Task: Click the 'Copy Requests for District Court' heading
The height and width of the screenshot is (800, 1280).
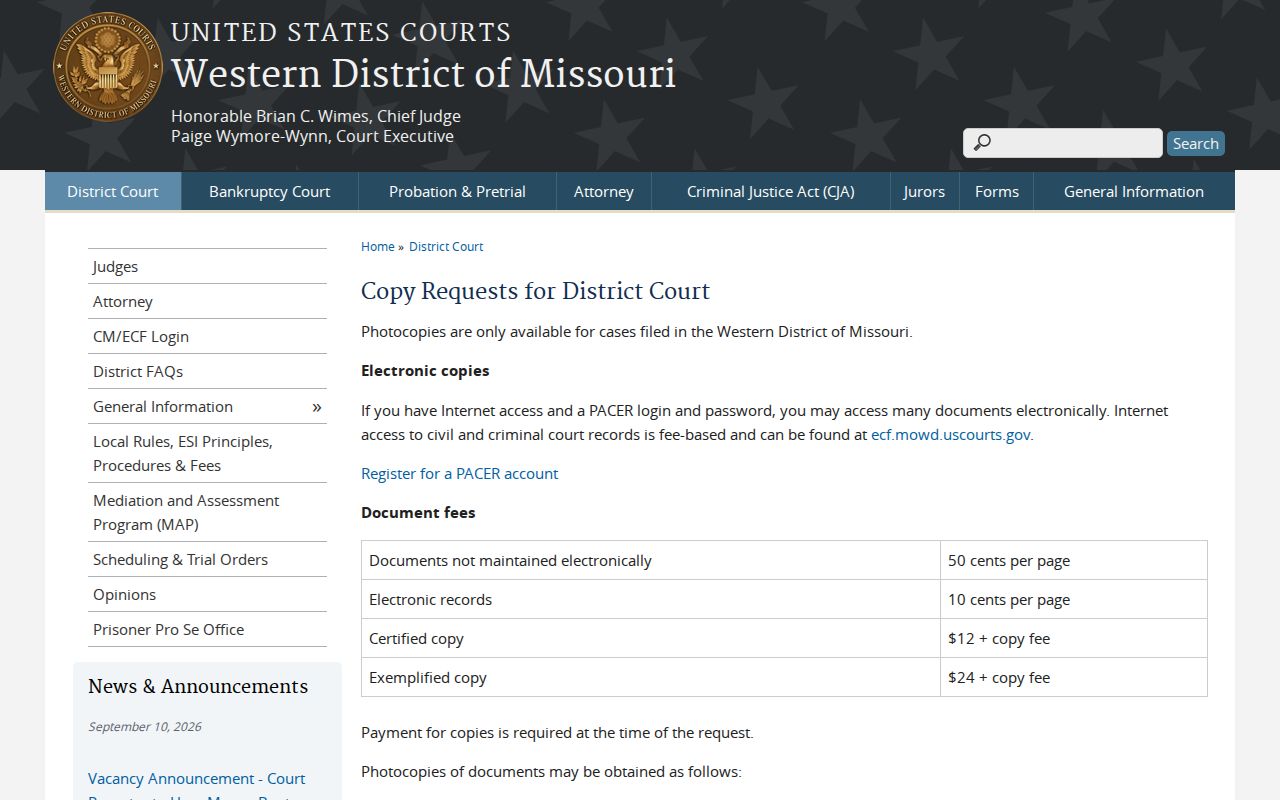Action: point(535,291)
